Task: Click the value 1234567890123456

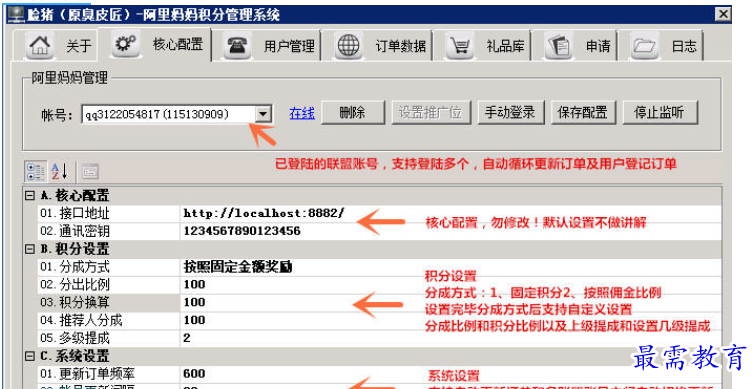Action: click(x=242, y=231)
